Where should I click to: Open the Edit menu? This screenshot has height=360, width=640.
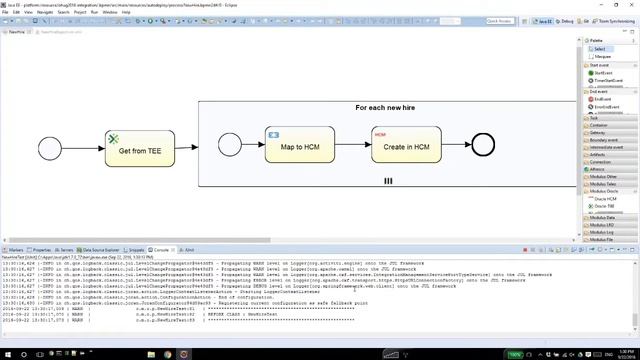pyautogui.click(x=16, y=13)
